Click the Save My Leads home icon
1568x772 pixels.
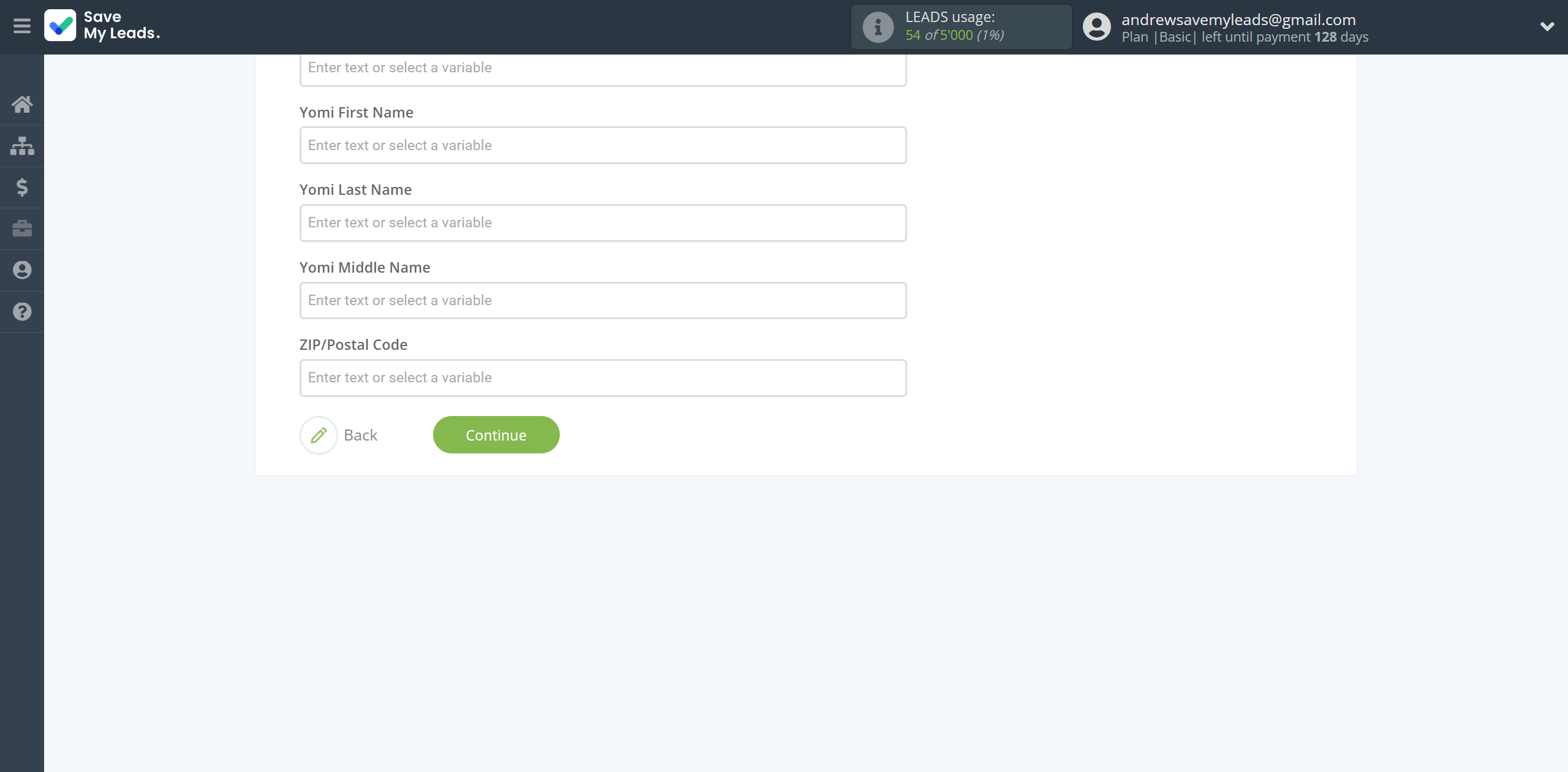coord(22,103)
